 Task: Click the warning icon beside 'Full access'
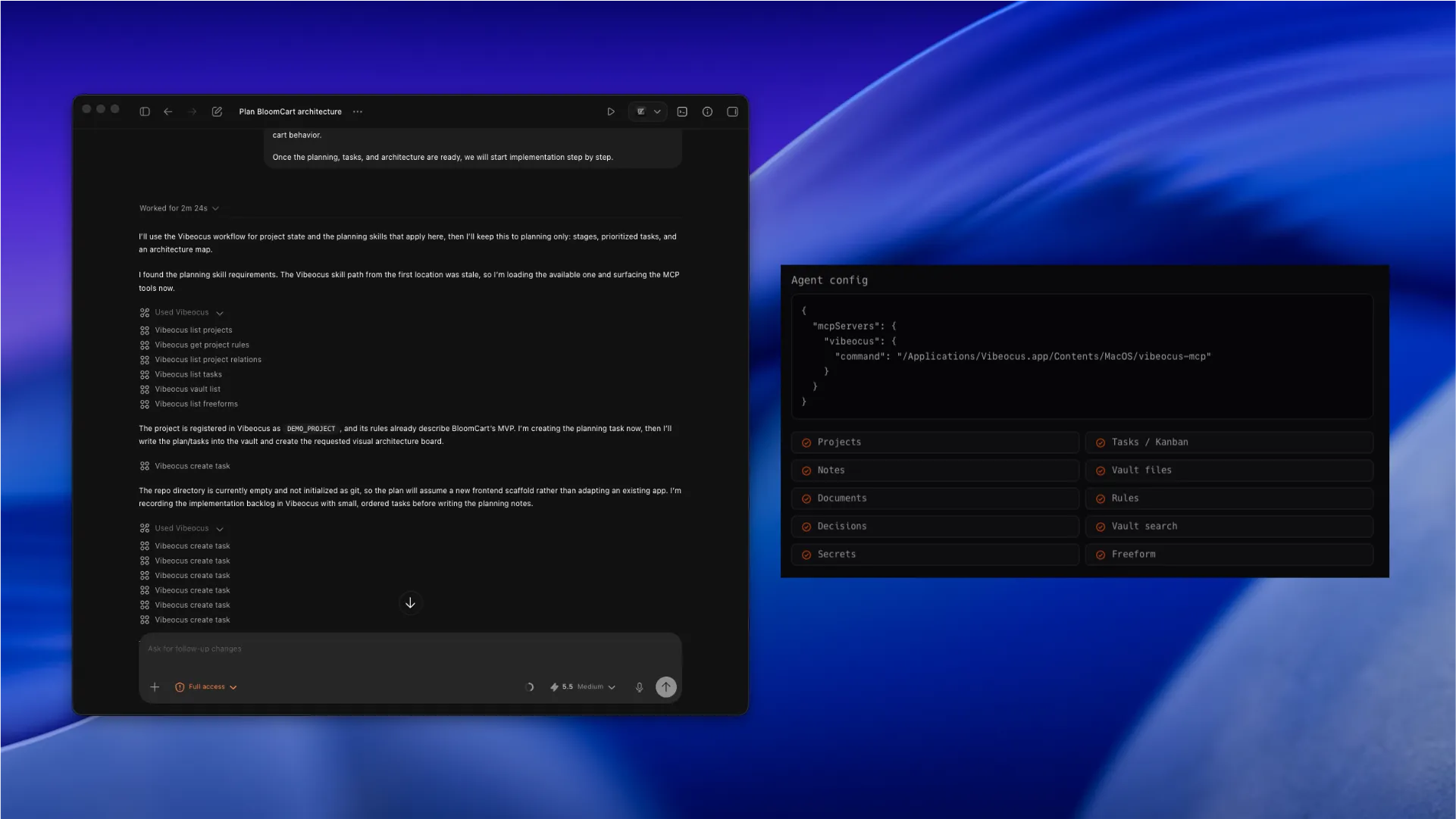pos(180,687)
